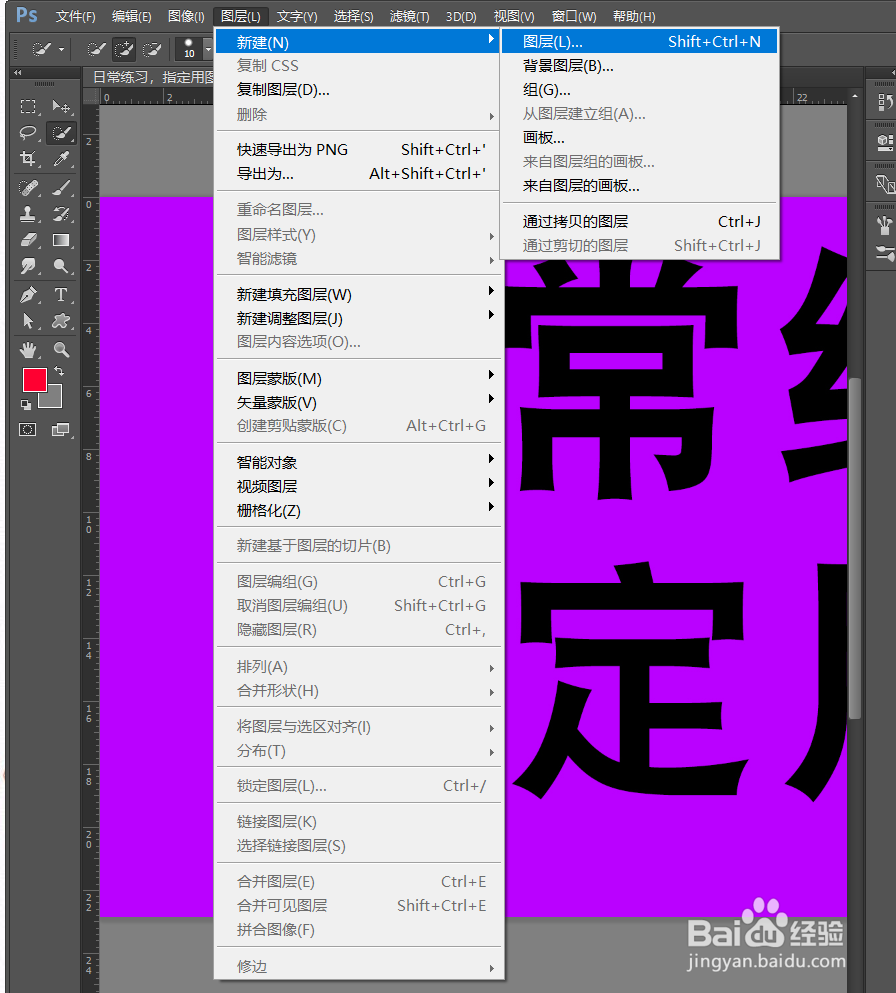Select the Spot Healing Brush tool
Screen dimensions: 896x993
point(27,187)
